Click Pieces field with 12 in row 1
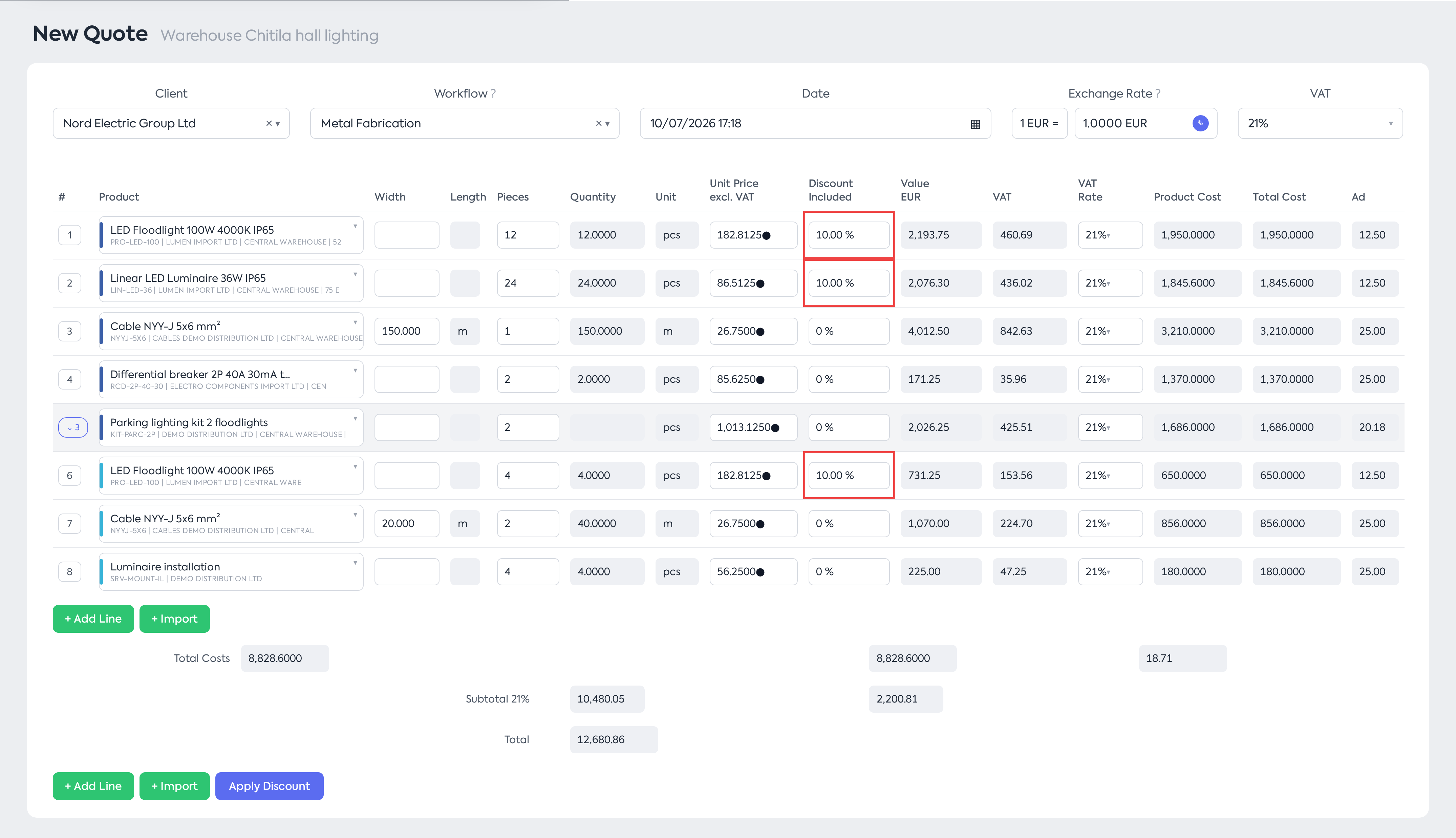The width and height of the screenshot is (1456, 838). point(528,235)
